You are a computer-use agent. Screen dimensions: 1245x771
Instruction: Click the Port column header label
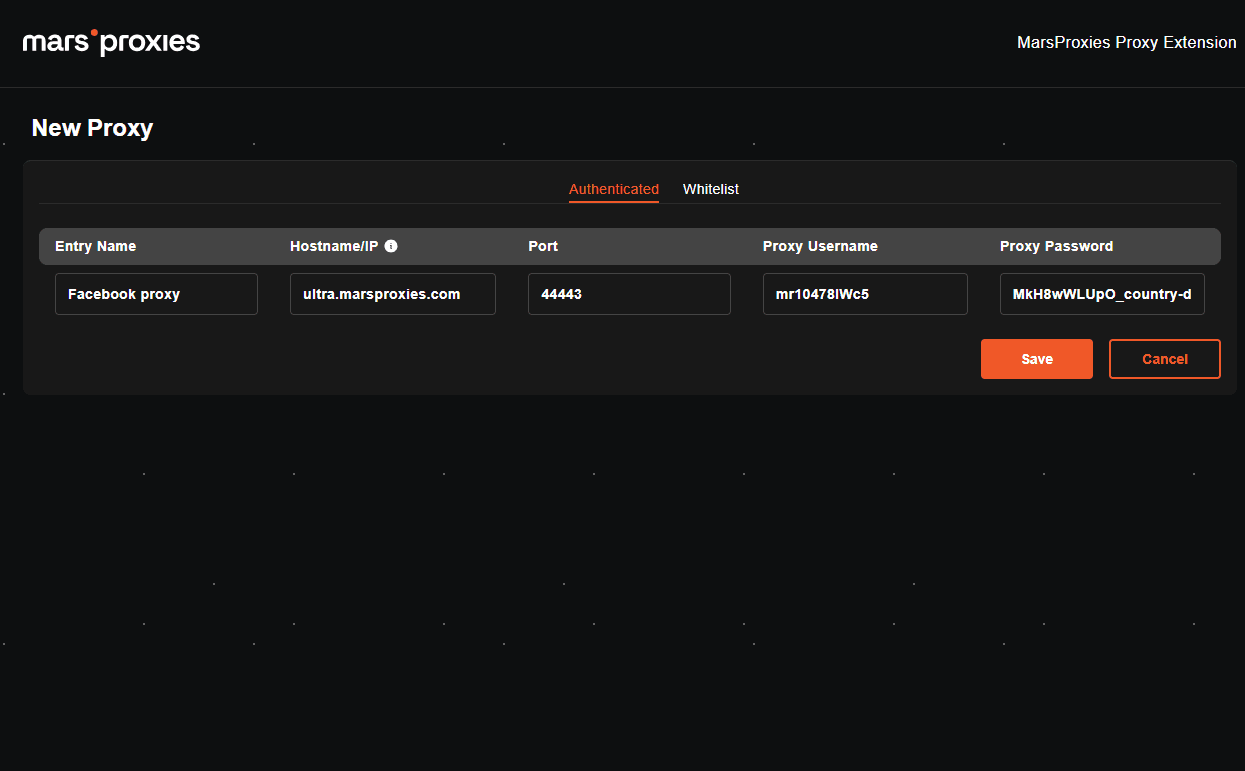pyautogui.click(x=543, y=246)
